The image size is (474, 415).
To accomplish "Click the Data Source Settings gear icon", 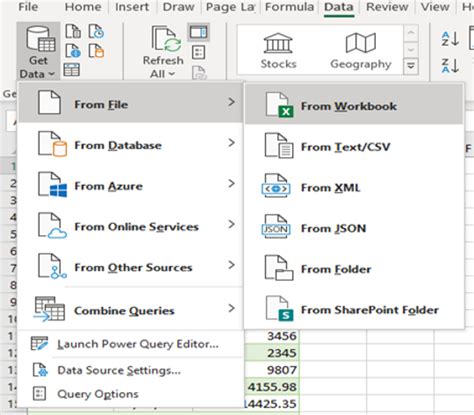I will click(x=40, y=370).
